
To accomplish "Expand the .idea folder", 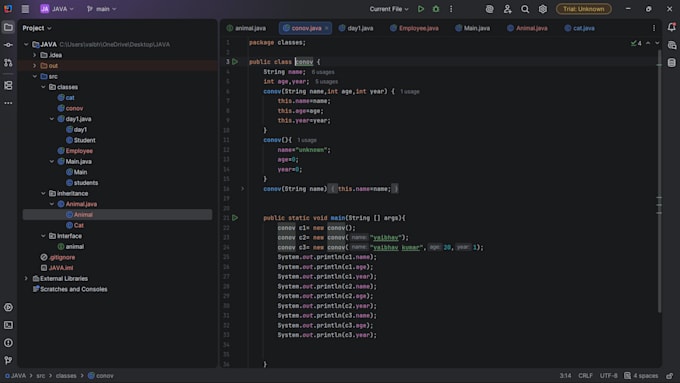I will click(x=35, y=55).
